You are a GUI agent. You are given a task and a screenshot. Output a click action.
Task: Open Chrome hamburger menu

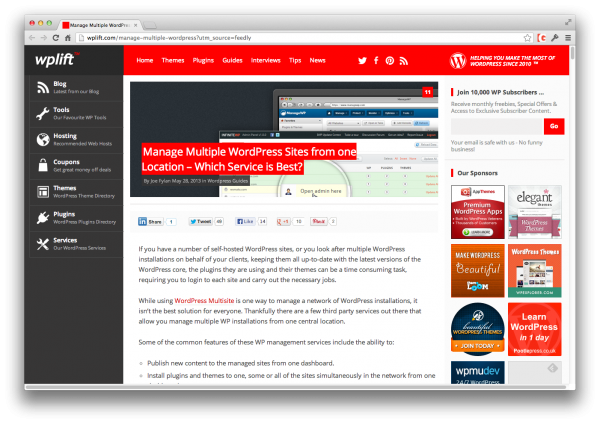tap(568, 38)
